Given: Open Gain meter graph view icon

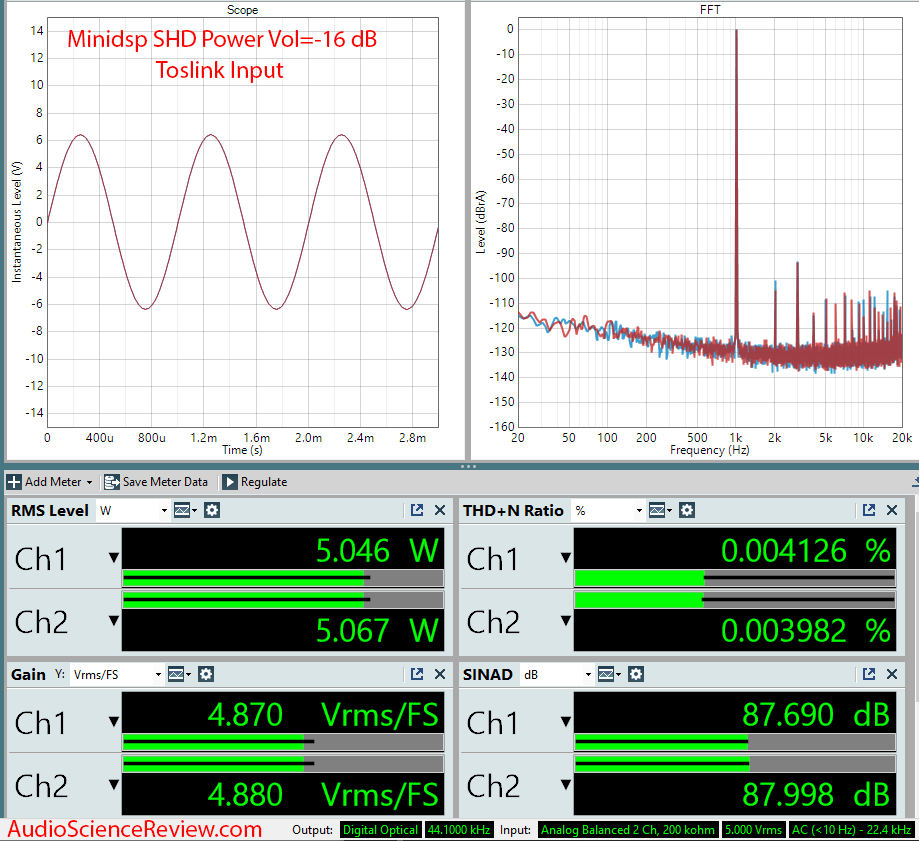Looking at the screenshot, I should (x=179, y=675).
